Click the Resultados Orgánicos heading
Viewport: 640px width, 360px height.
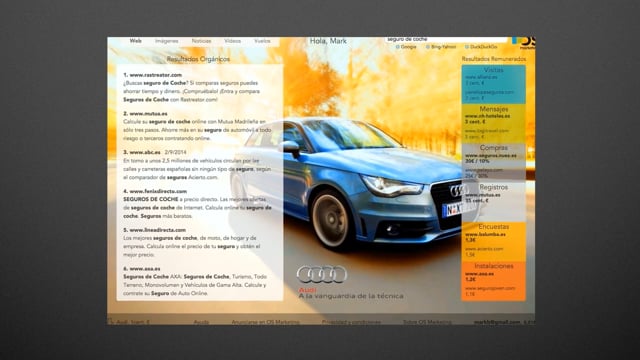tap(198, 59)
